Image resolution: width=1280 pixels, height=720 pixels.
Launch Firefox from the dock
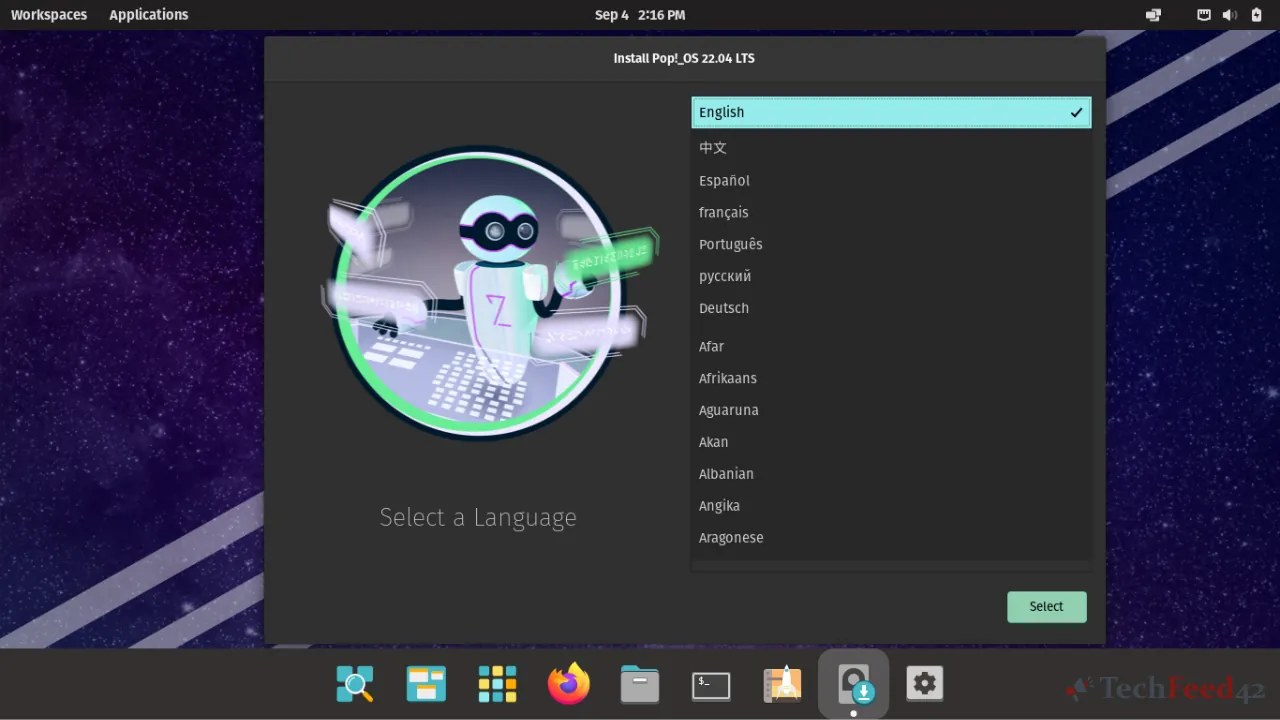[x=569, y=684]
